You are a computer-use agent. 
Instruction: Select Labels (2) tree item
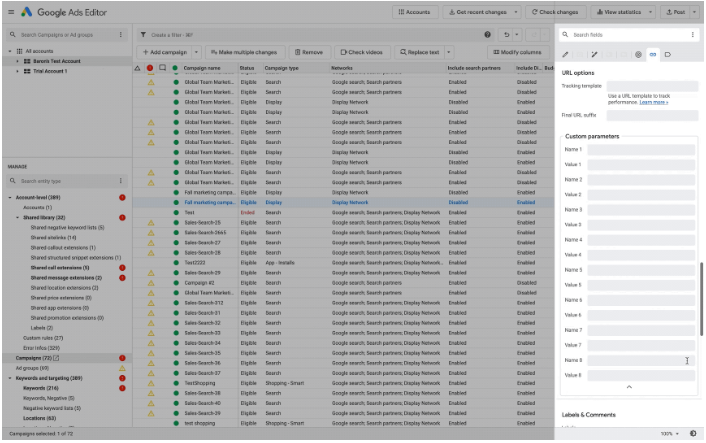click(42, 328)
